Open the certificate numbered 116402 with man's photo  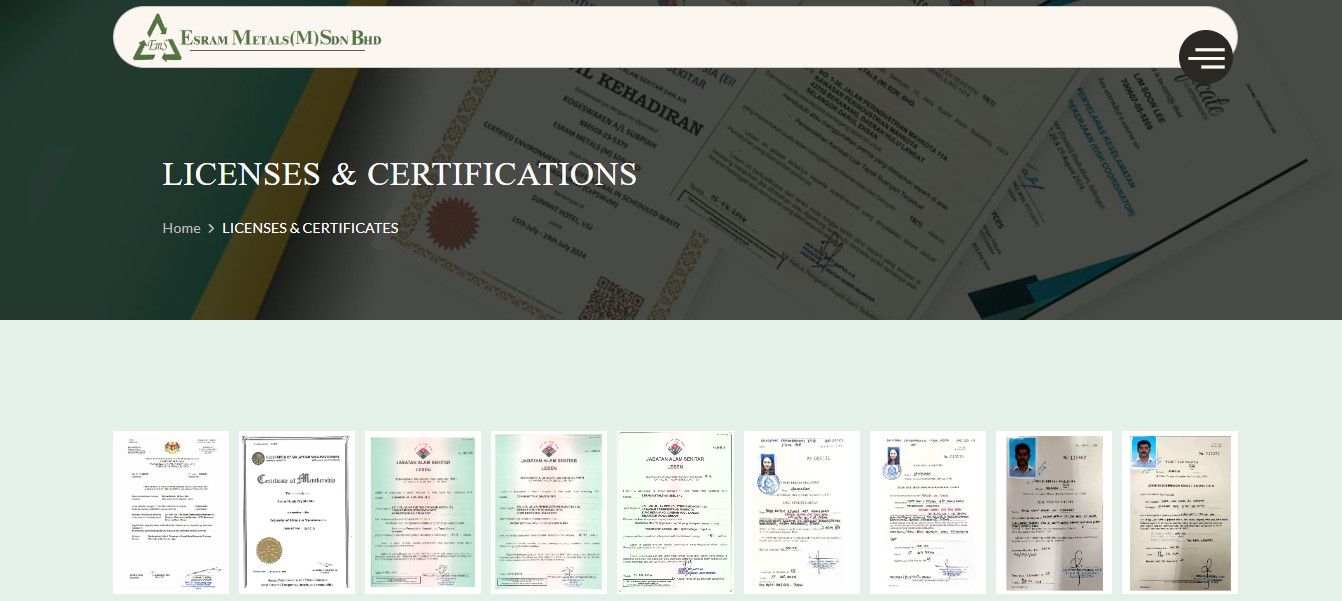1053,511
